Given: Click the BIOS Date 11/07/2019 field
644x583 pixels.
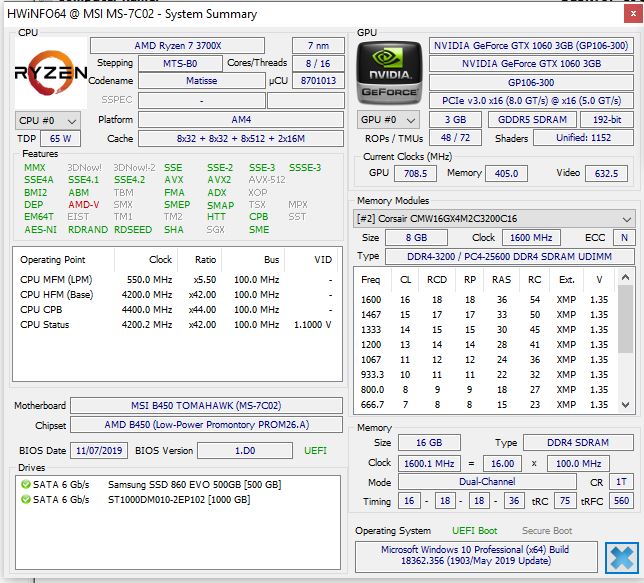Looking at the screenshot, I should 99,451.
